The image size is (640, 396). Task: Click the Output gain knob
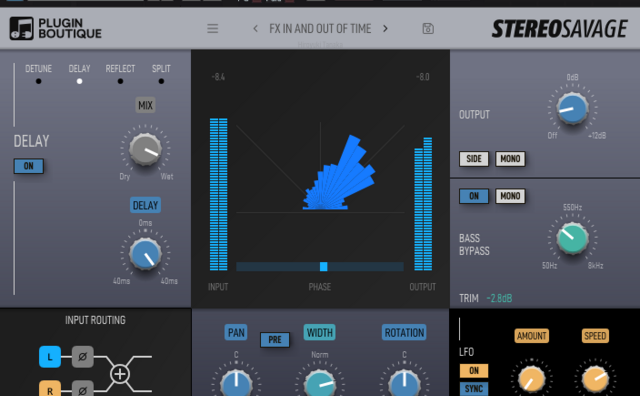coord(572,108)
